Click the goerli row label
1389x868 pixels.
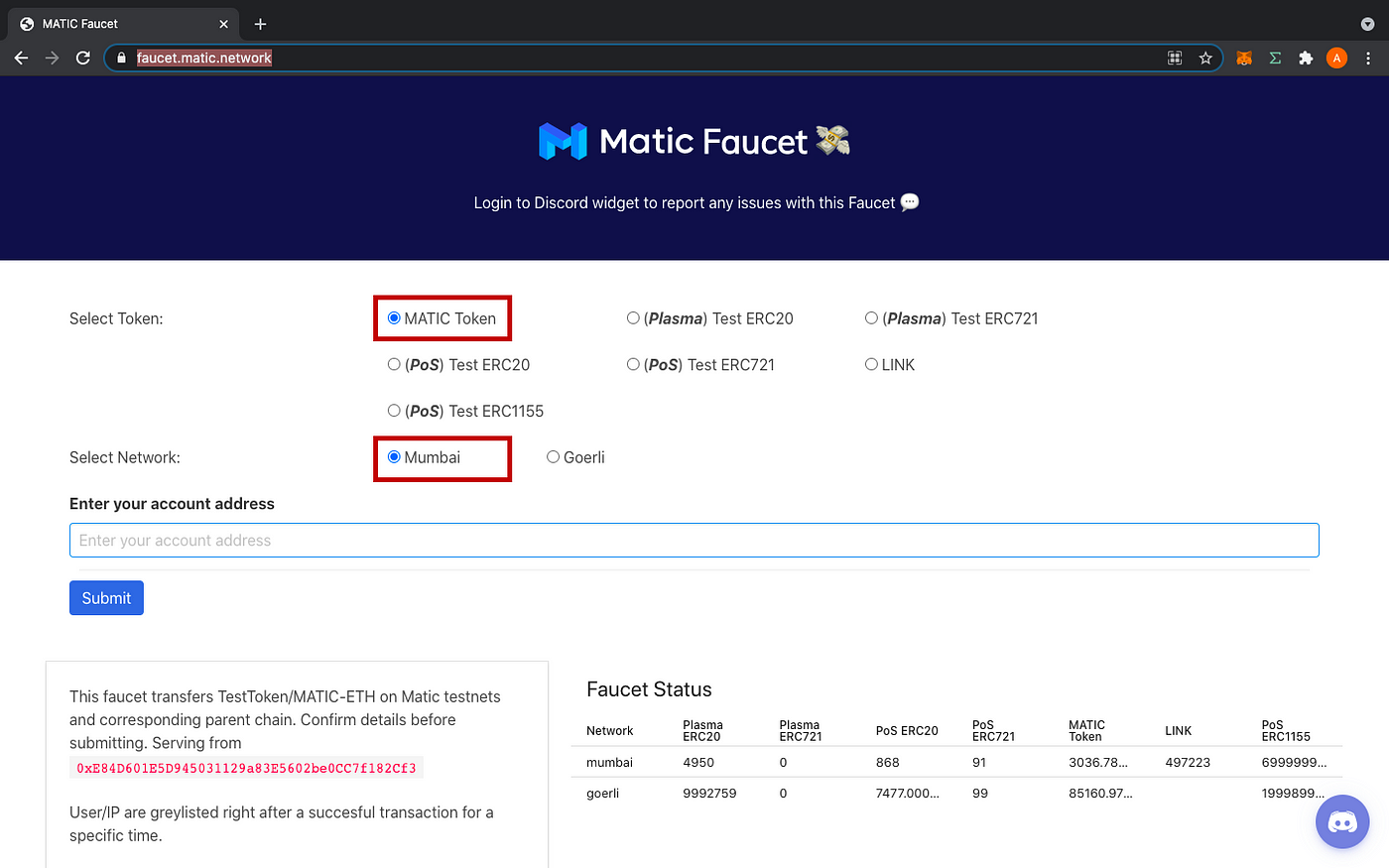[x=602, y=794]
